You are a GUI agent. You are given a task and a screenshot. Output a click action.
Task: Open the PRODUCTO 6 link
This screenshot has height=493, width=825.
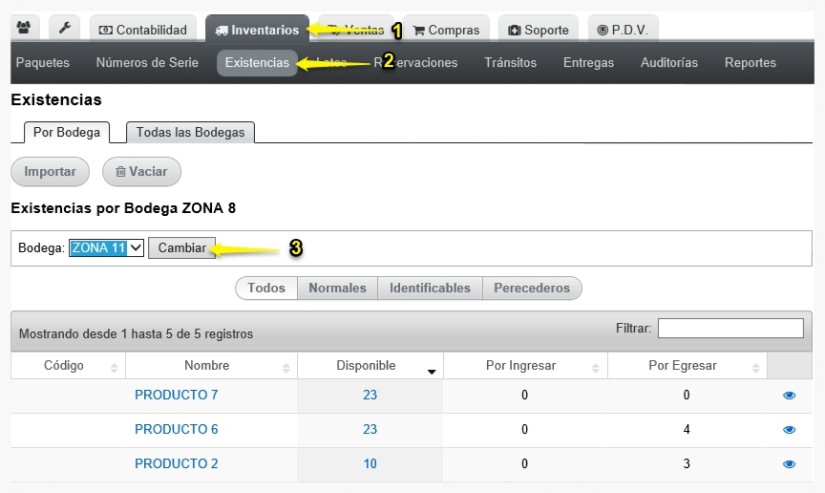coord(176,429)
